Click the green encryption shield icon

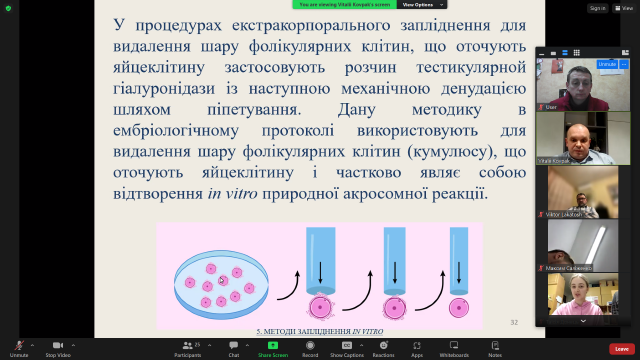8,8
